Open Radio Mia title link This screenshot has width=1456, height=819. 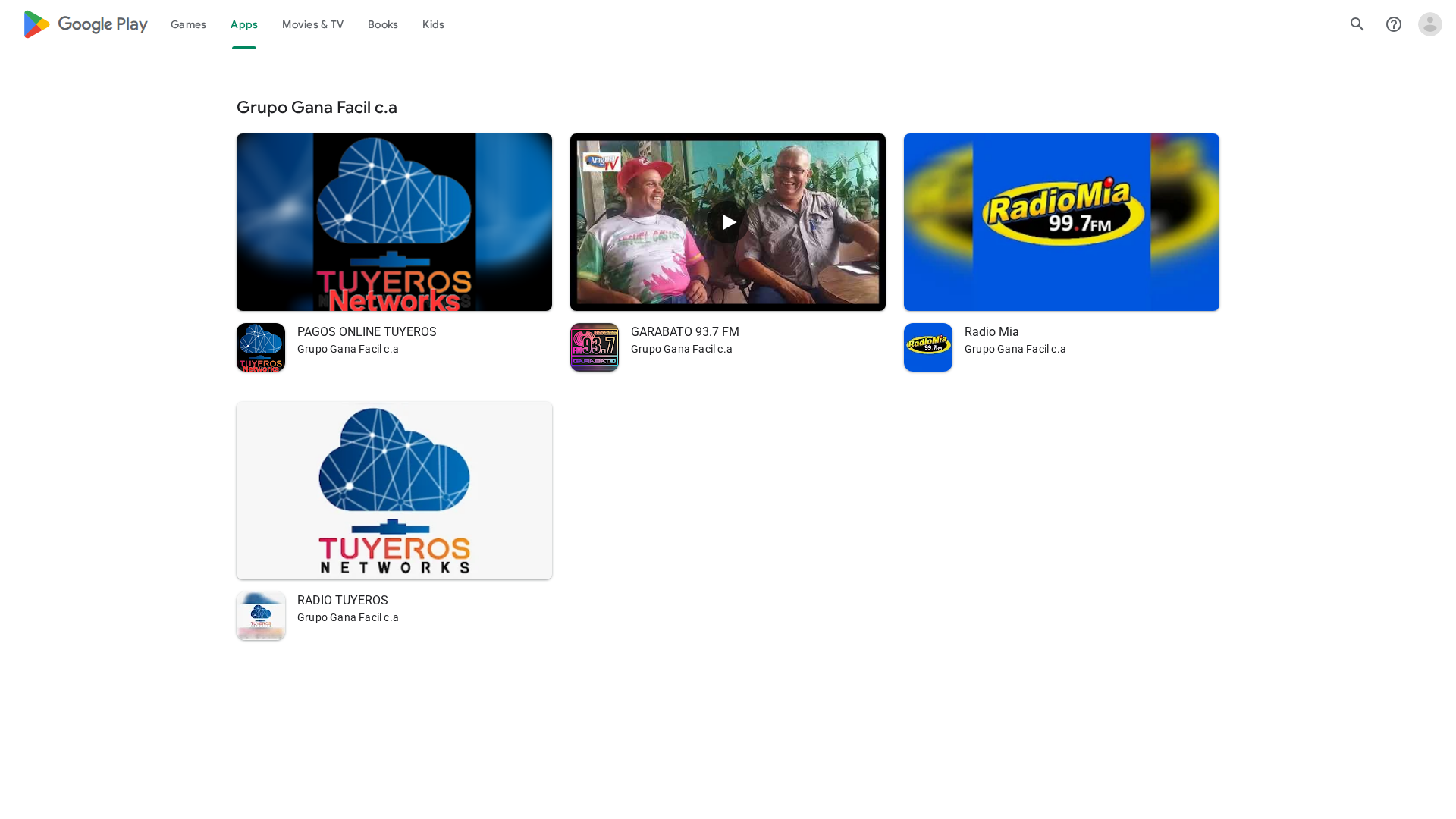992,332
